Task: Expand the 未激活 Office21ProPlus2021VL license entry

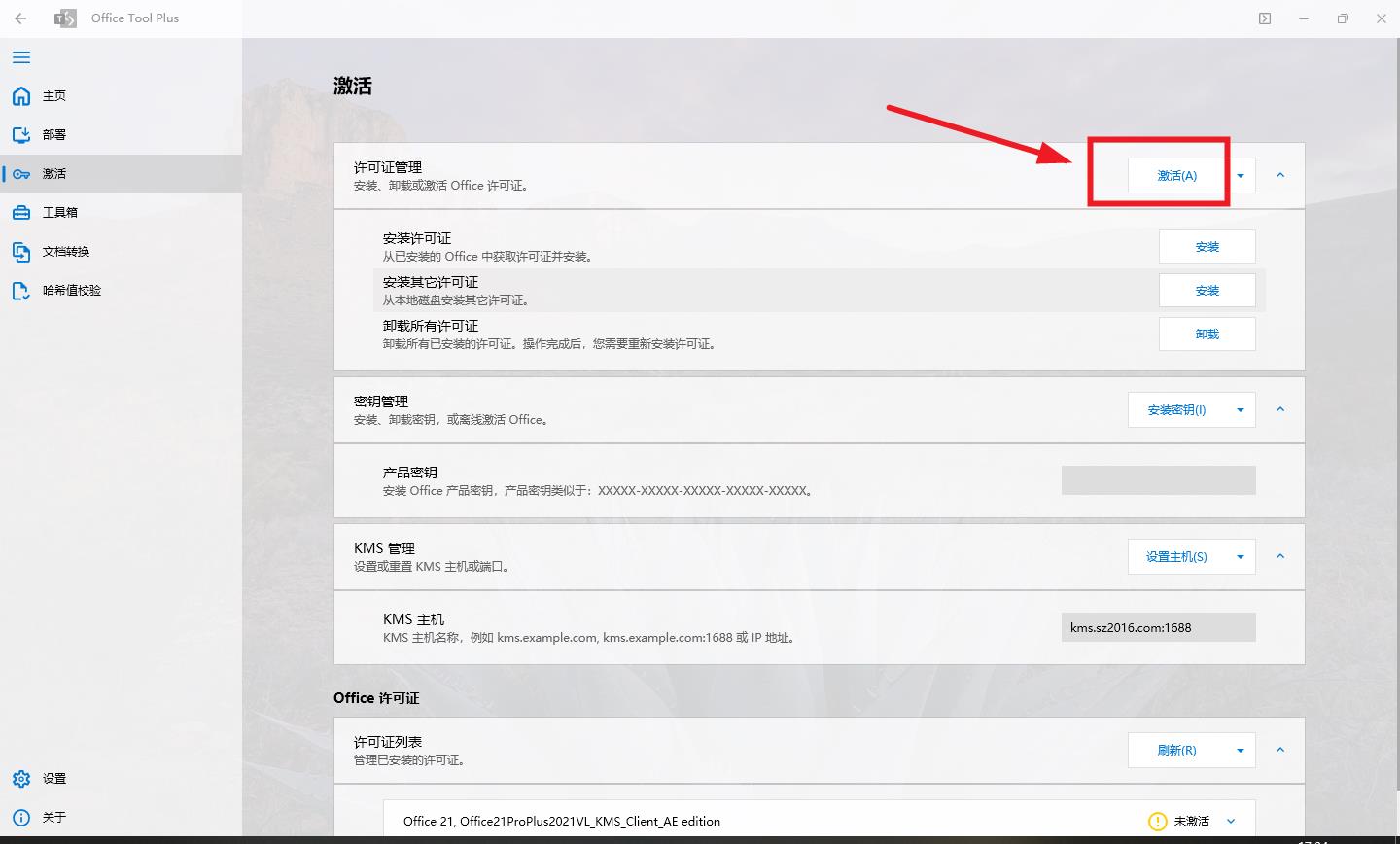Action: tap(1231, 821)
